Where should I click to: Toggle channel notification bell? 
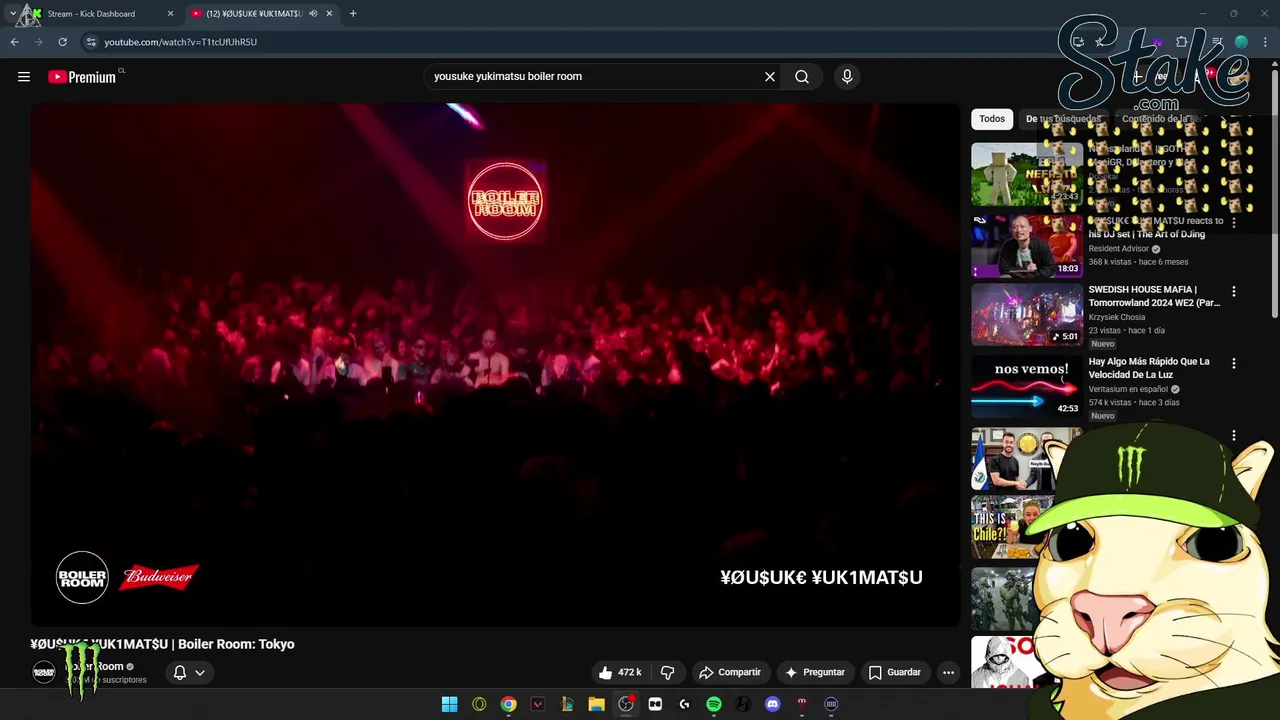click(180, 672)
